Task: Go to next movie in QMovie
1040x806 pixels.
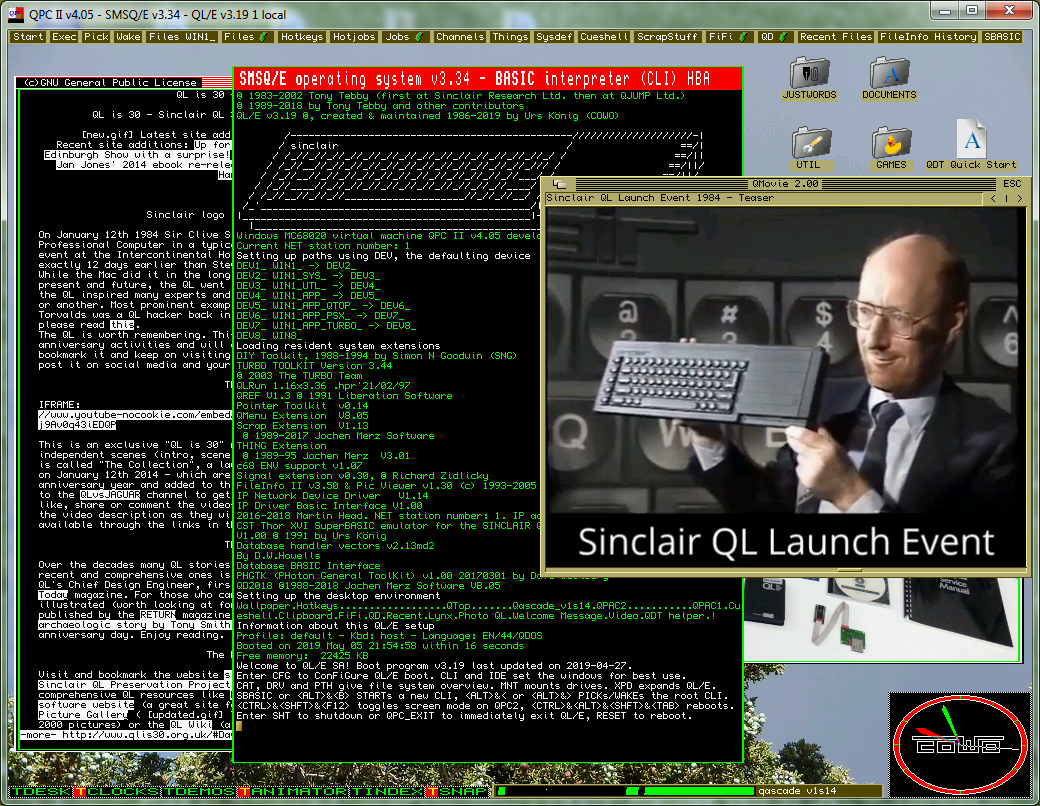Action: click(1019, 198)
